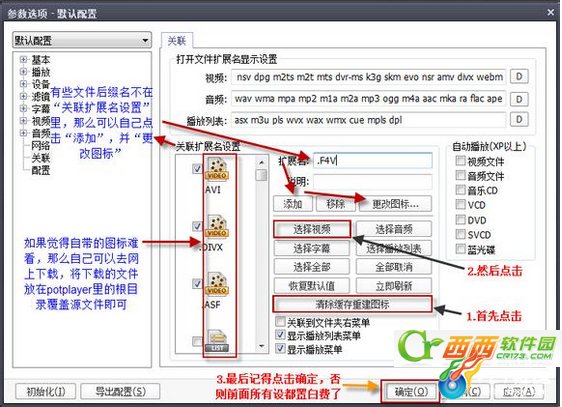Viewport: 562px width, 407px height.
Task: Expand the 基本 tree node
Action: click(24, 59)
